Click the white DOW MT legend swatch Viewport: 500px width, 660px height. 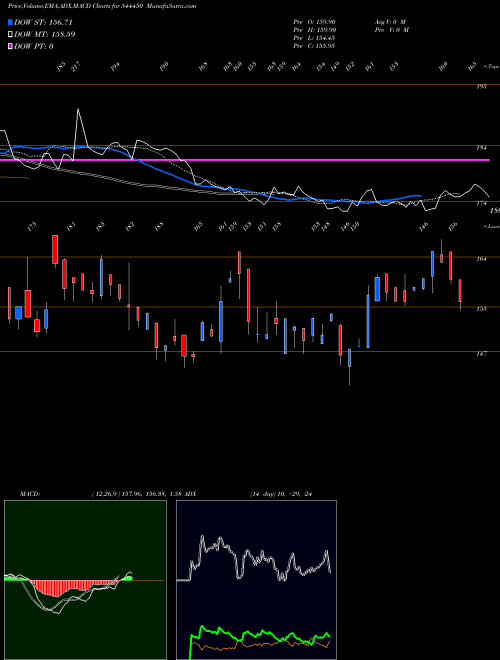tap(10, 35)
